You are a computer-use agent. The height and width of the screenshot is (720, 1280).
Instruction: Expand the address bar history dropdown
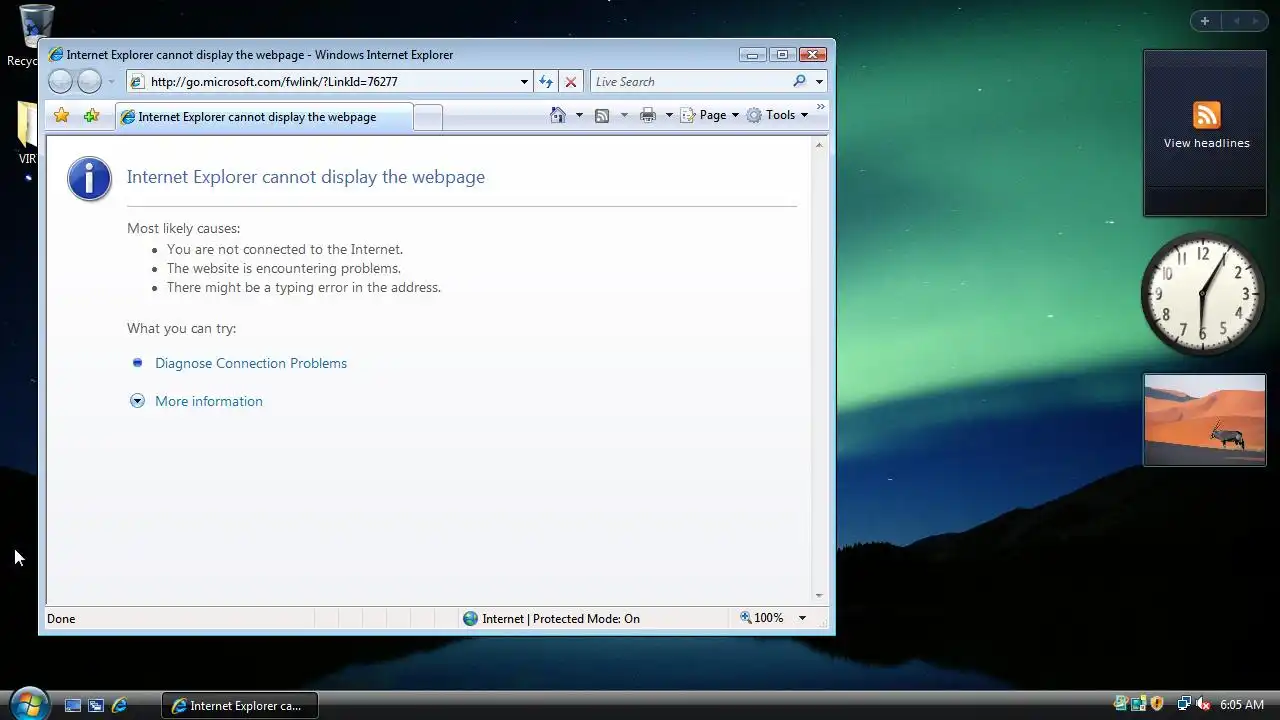(524, 82)
